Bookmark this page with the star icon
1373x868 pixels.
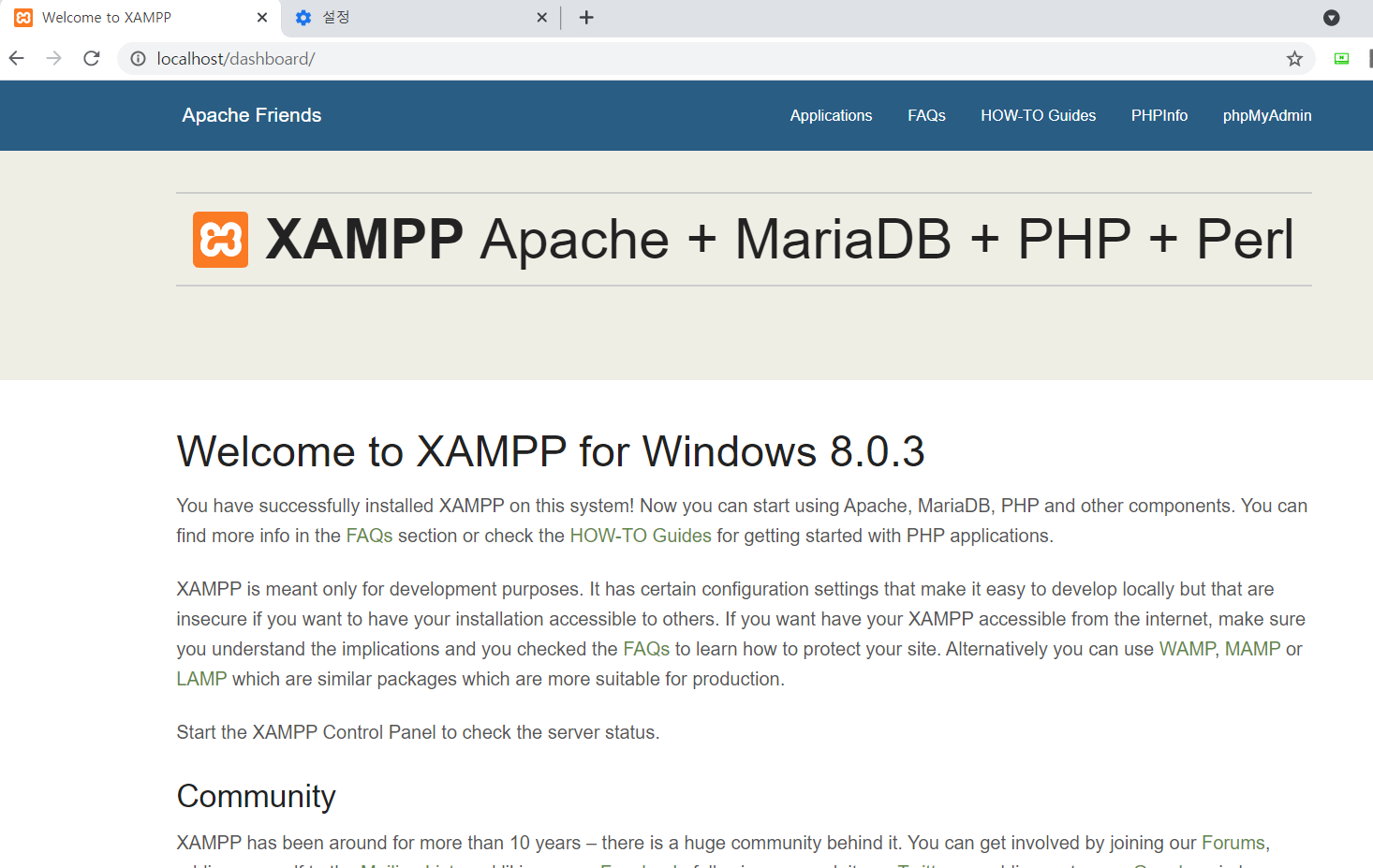1294,58
